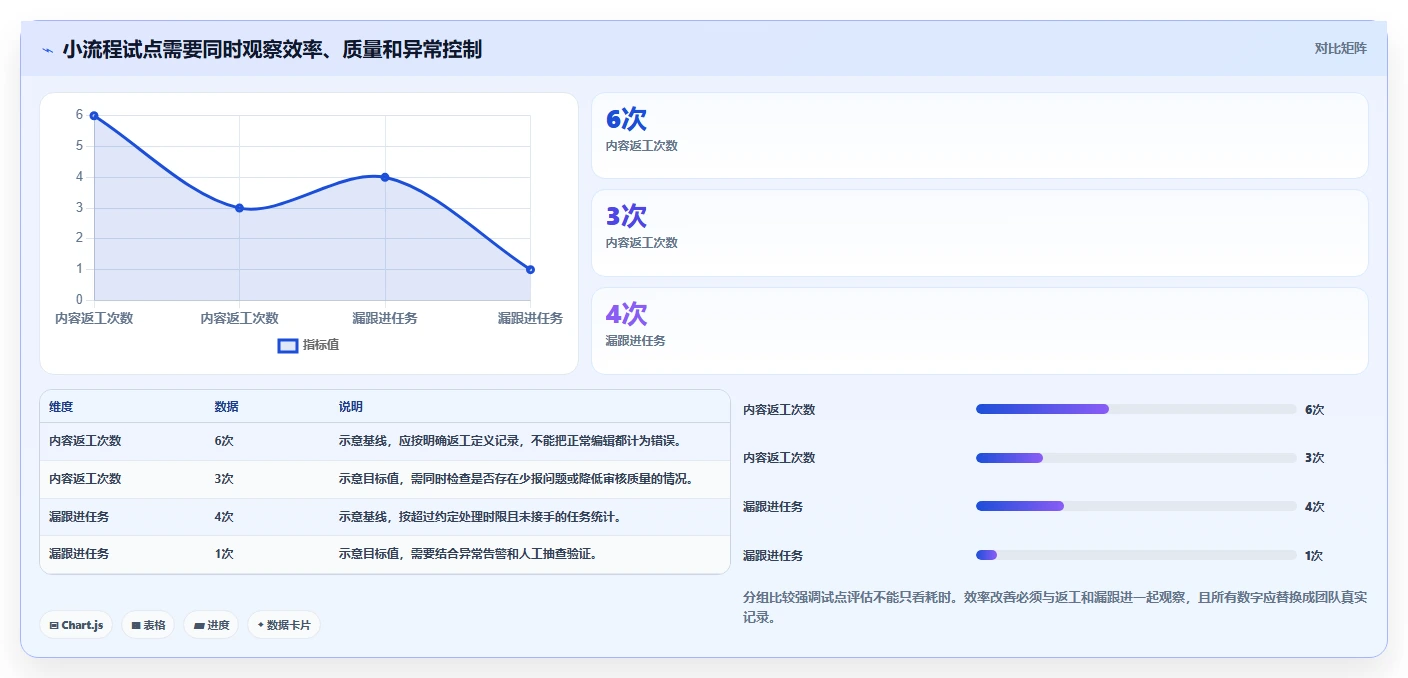
Task: Click the progress bar labelled 6次
Action: (1136, 409)
